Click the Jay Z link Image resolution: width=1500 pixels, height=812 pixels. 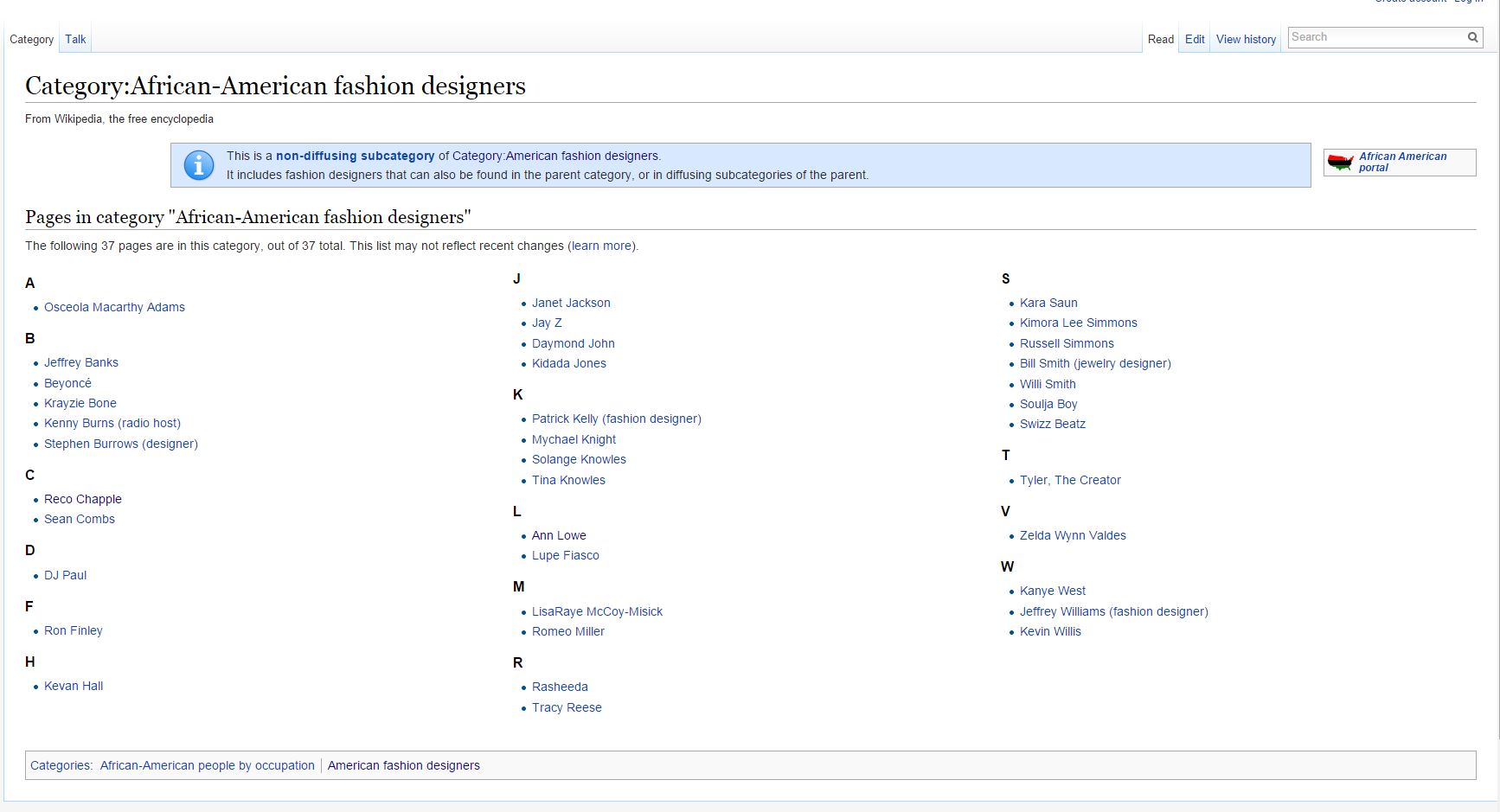click(547, 323)
